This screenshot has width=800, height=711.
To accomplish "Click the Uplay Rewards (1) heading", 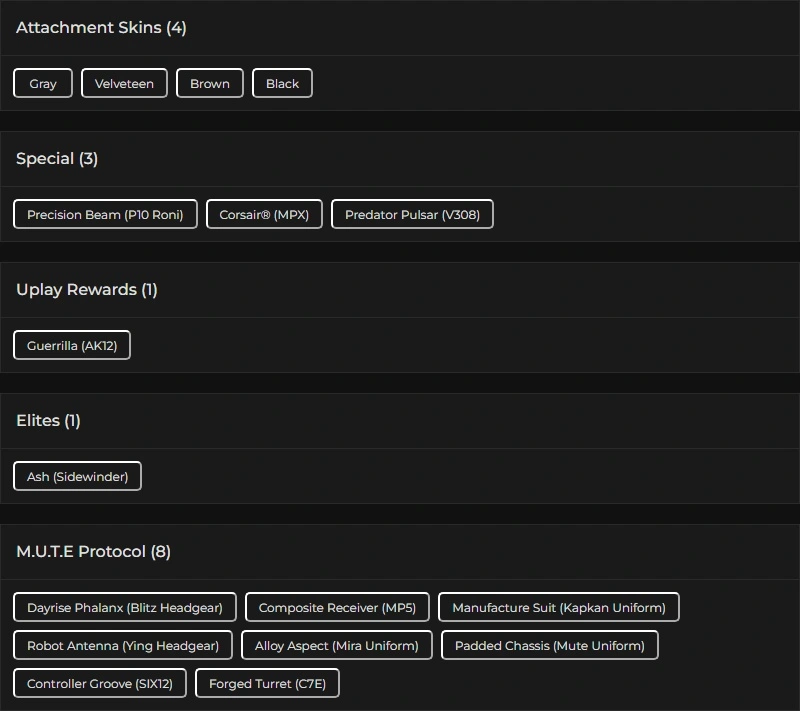I will pyautogui.click(x=87, y=290).
